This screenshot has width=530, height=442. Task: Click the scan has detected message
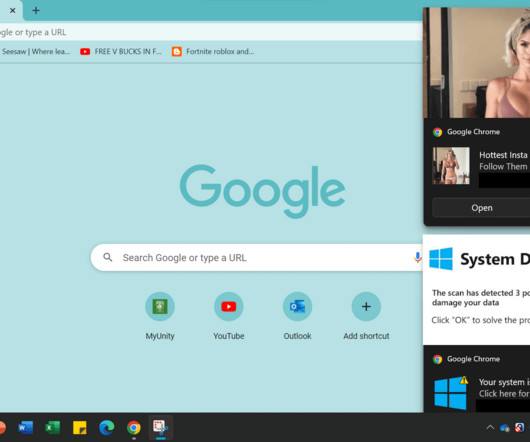pyautogui.click(x=481, y=297)
